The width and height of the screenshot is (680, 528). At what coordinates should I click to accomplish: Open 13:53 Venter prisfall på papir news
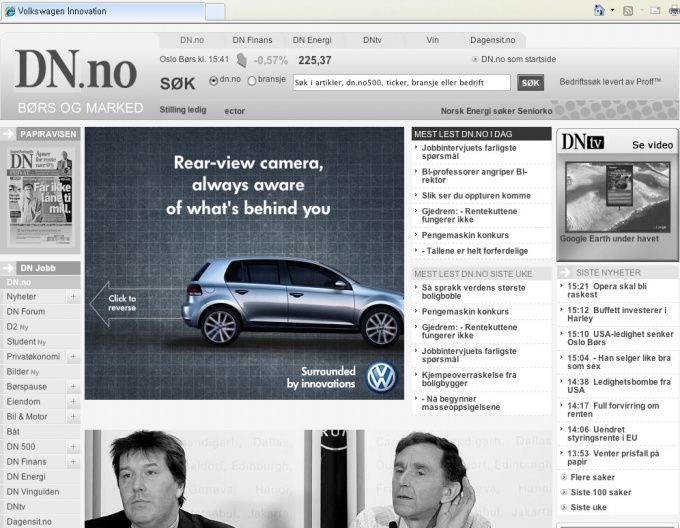click(x=613, y=457)
